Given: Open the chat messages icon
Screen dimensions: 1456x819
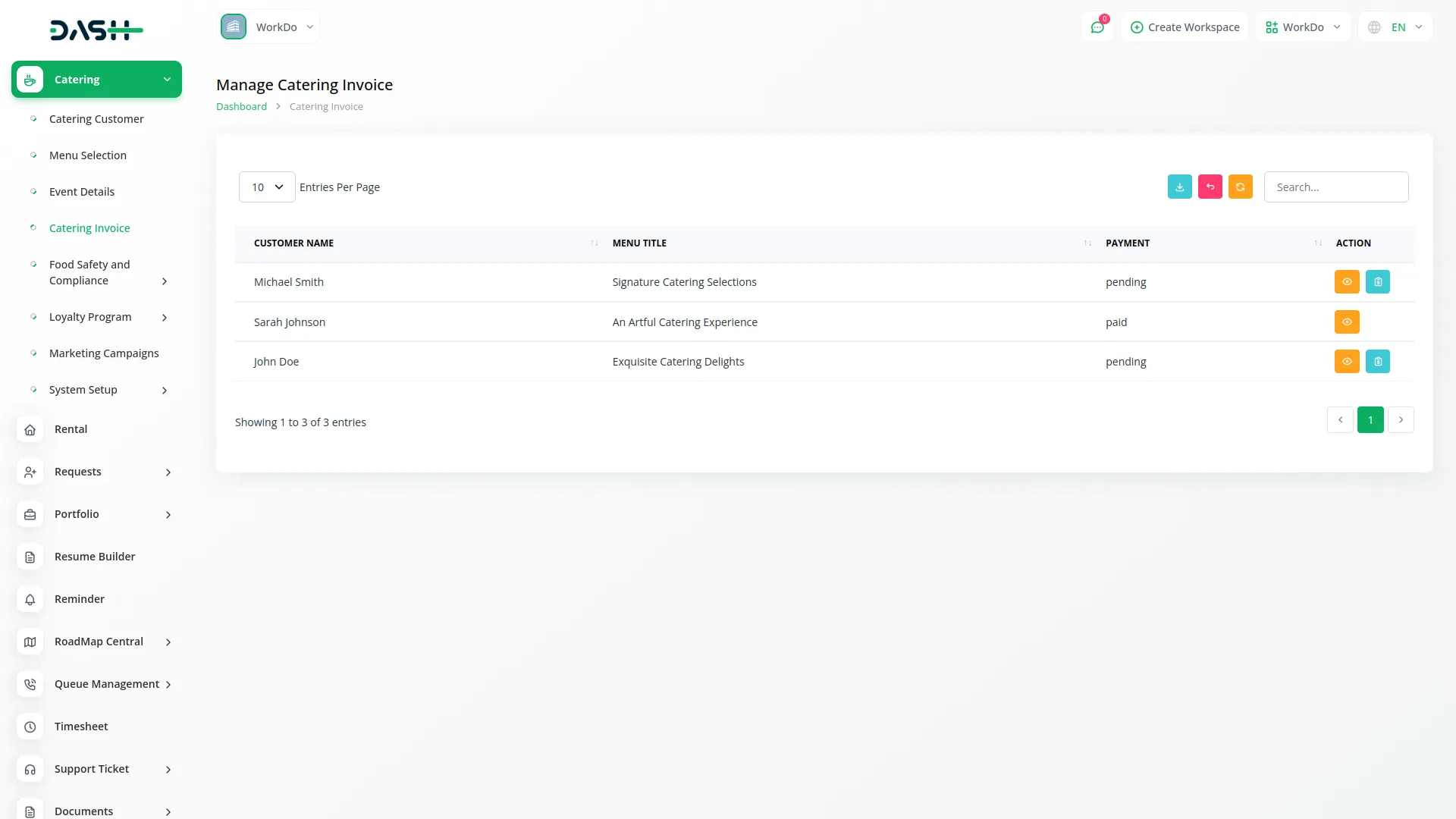Looking at the screenshot, I should (1097, 27).
